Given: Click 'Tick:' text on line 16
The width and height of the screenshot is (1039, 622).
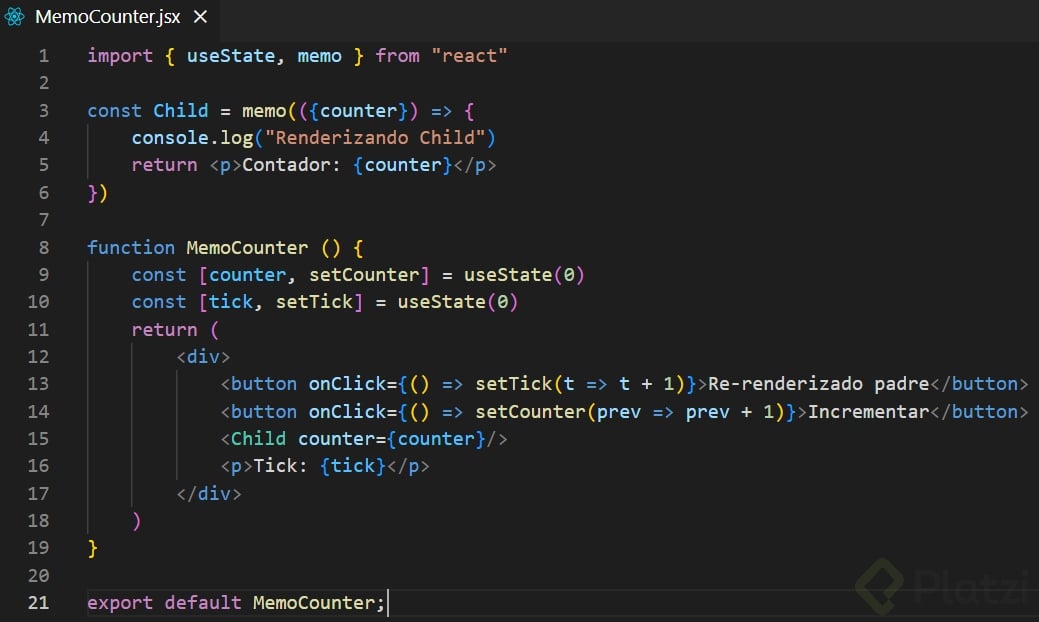Looking at the screenshot, I should pyautogui.click(x=281, y=466).
